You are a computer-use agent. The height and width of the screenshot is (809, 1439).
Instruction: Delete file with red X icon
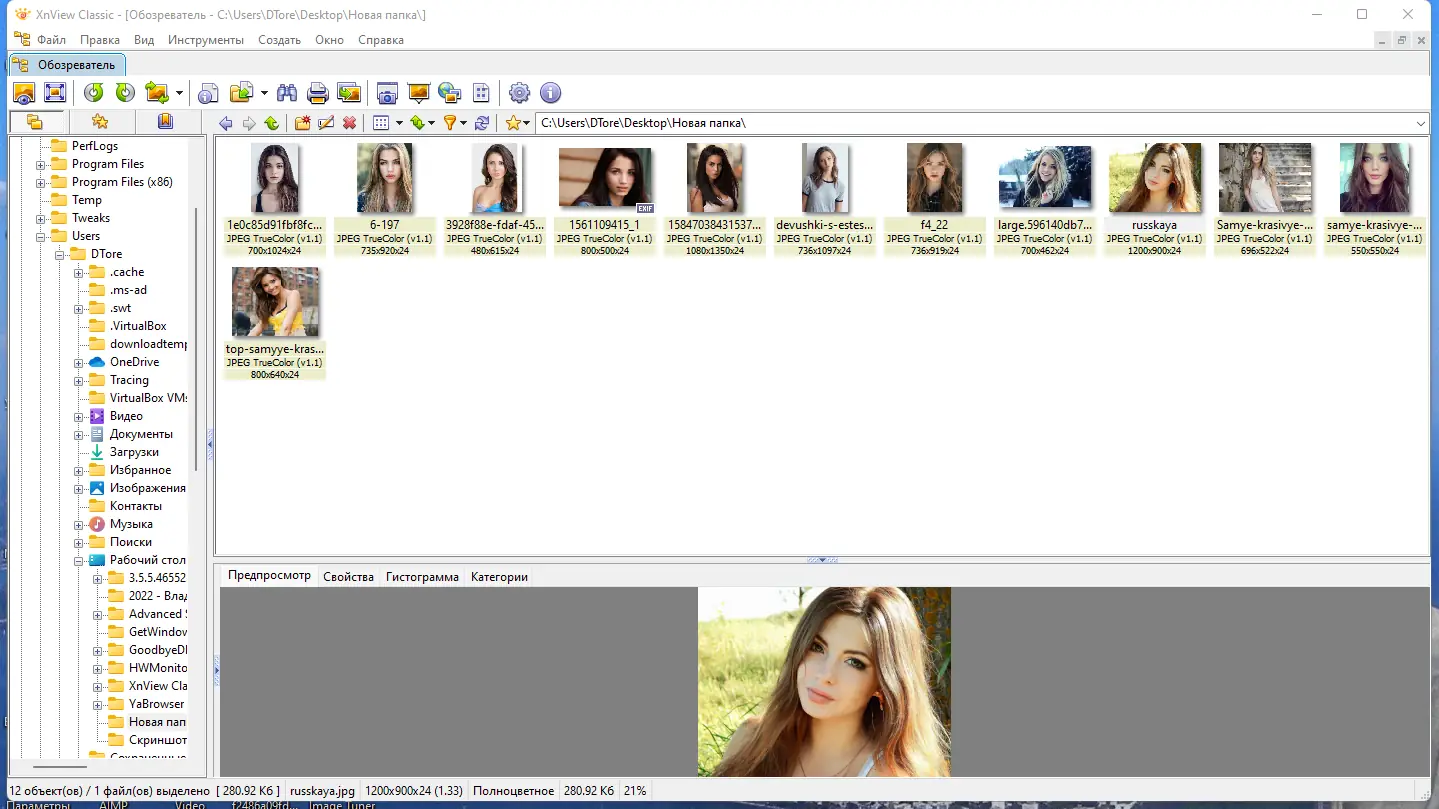pos(350,123)
